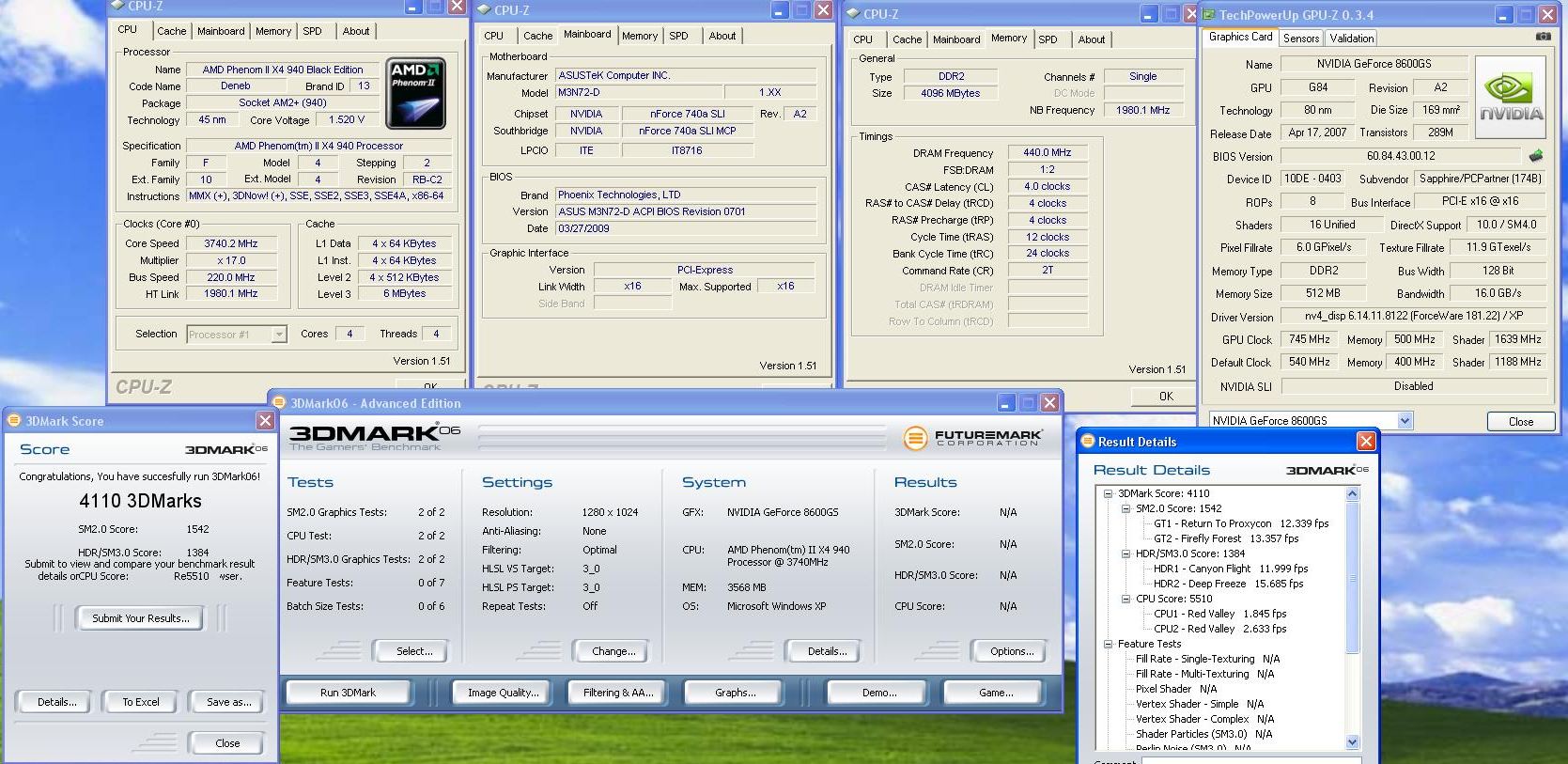Viewport: 1568px width, 764px height.
Task: Select GT1 - Return To Proxycon result row
Action: (1241, 523)
